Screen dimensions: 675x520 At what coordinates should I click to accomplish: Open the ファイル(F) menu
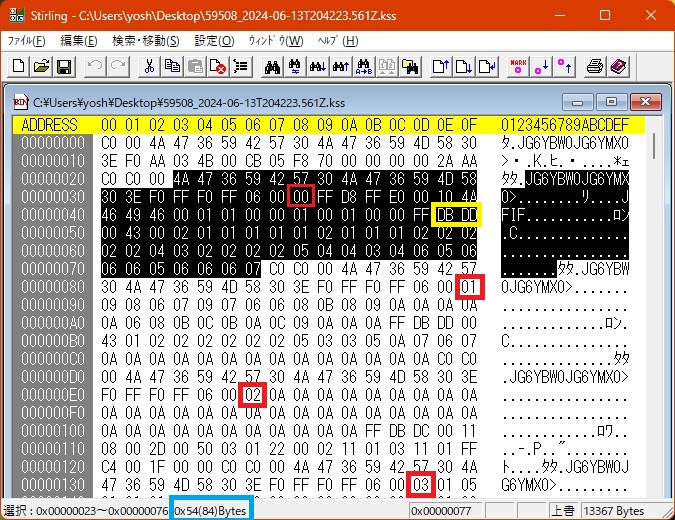pyautogui.click(x=26, y=41)
